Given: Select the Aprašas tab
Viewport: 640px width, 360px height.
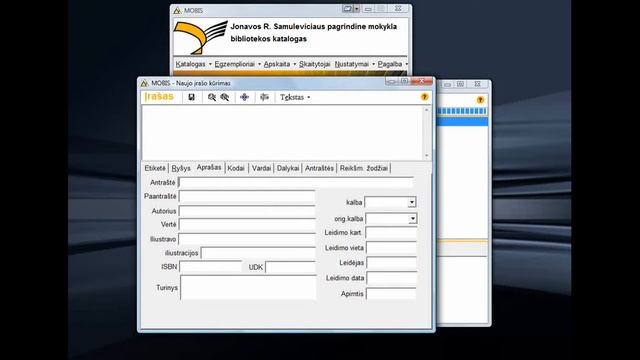Looking at the screenshot, I should pyautogui.click(x=209, y=167).
